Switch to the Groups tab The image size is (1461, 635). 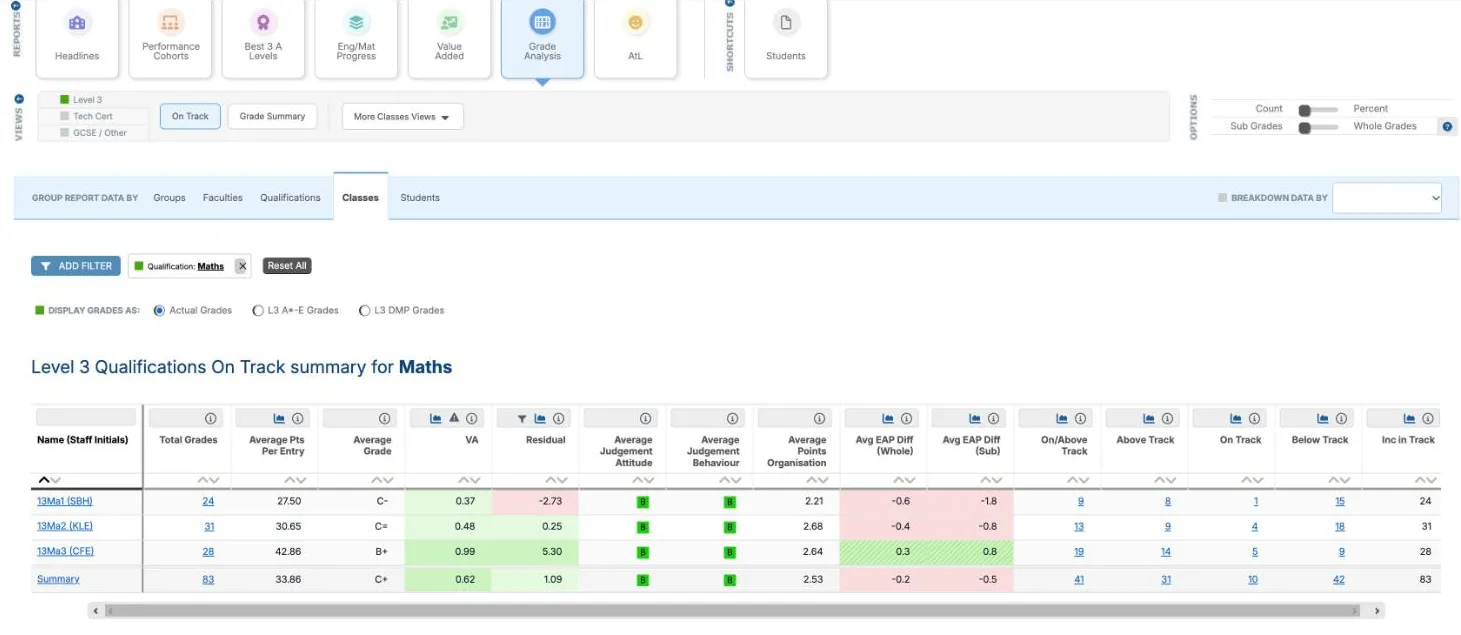[x=169, y=198]
